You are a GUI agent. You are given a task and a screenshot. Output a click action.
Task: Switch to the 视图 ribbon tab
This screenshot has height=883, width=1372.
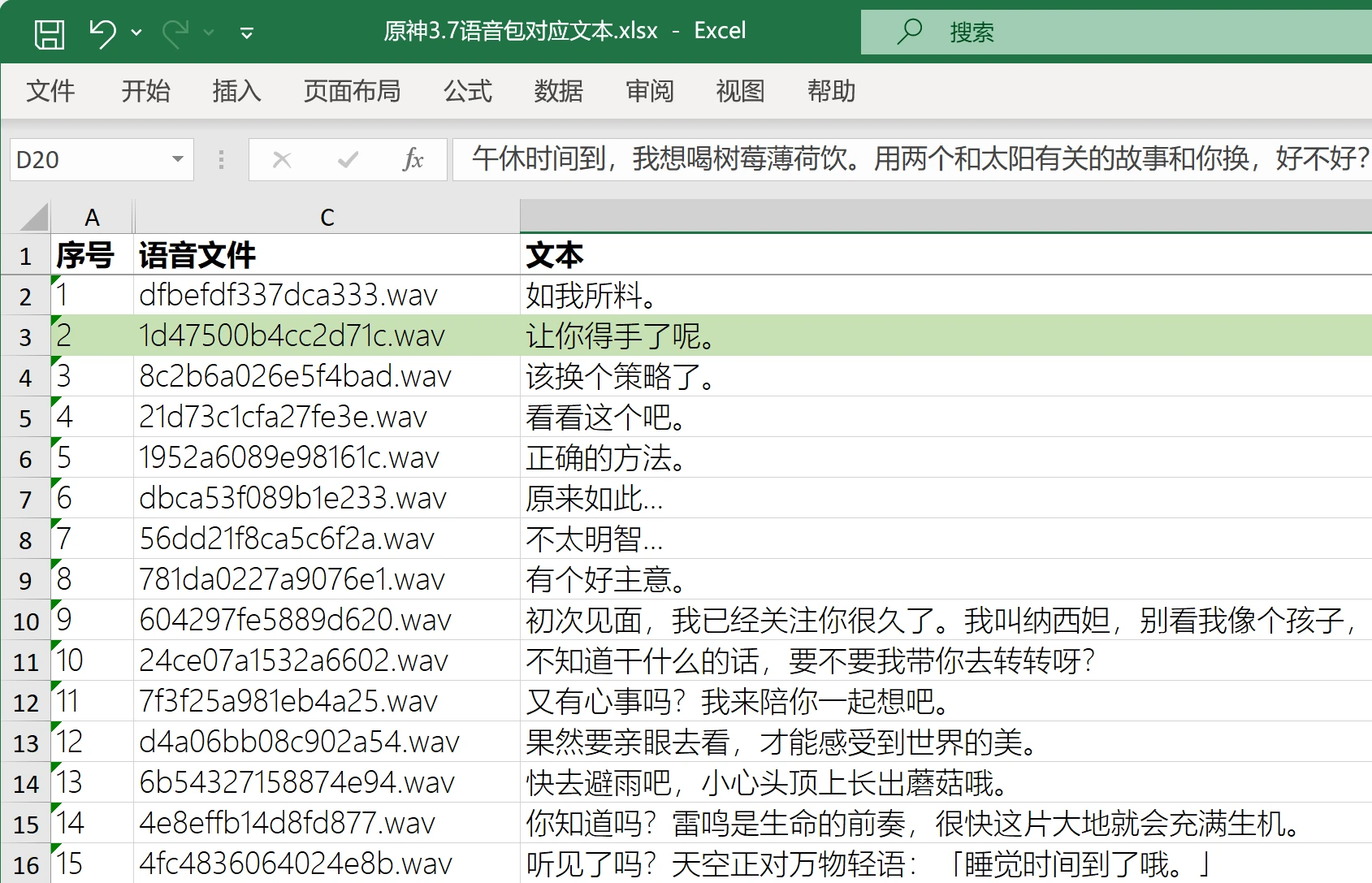(740, 91)
